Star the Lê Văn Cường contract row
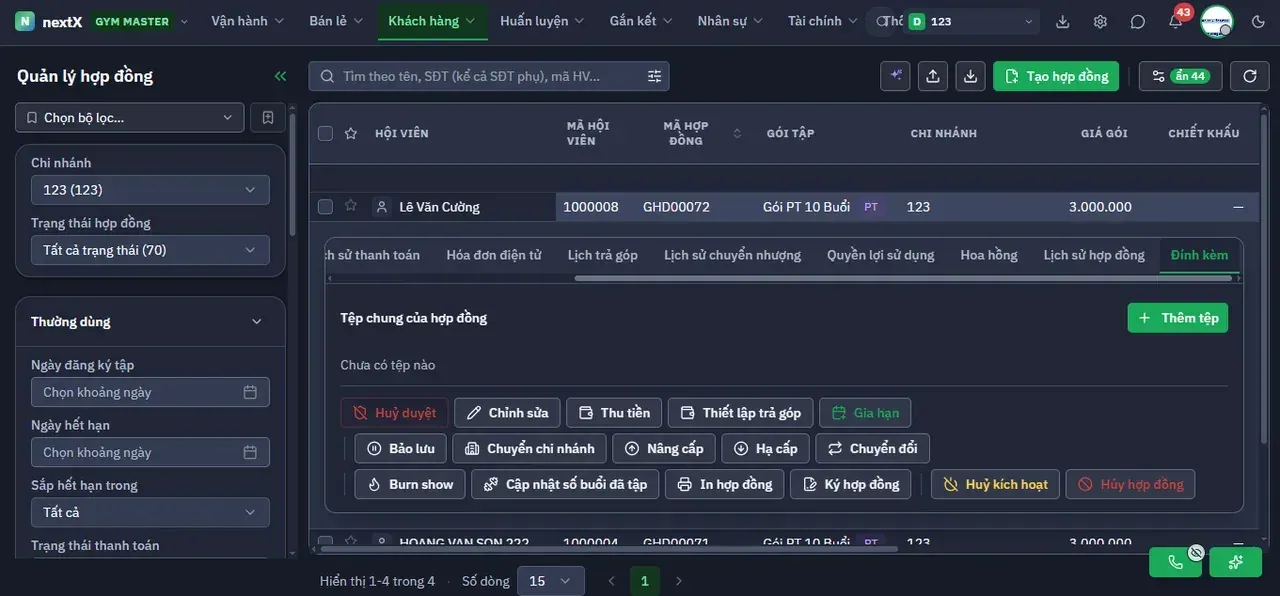 350,206
